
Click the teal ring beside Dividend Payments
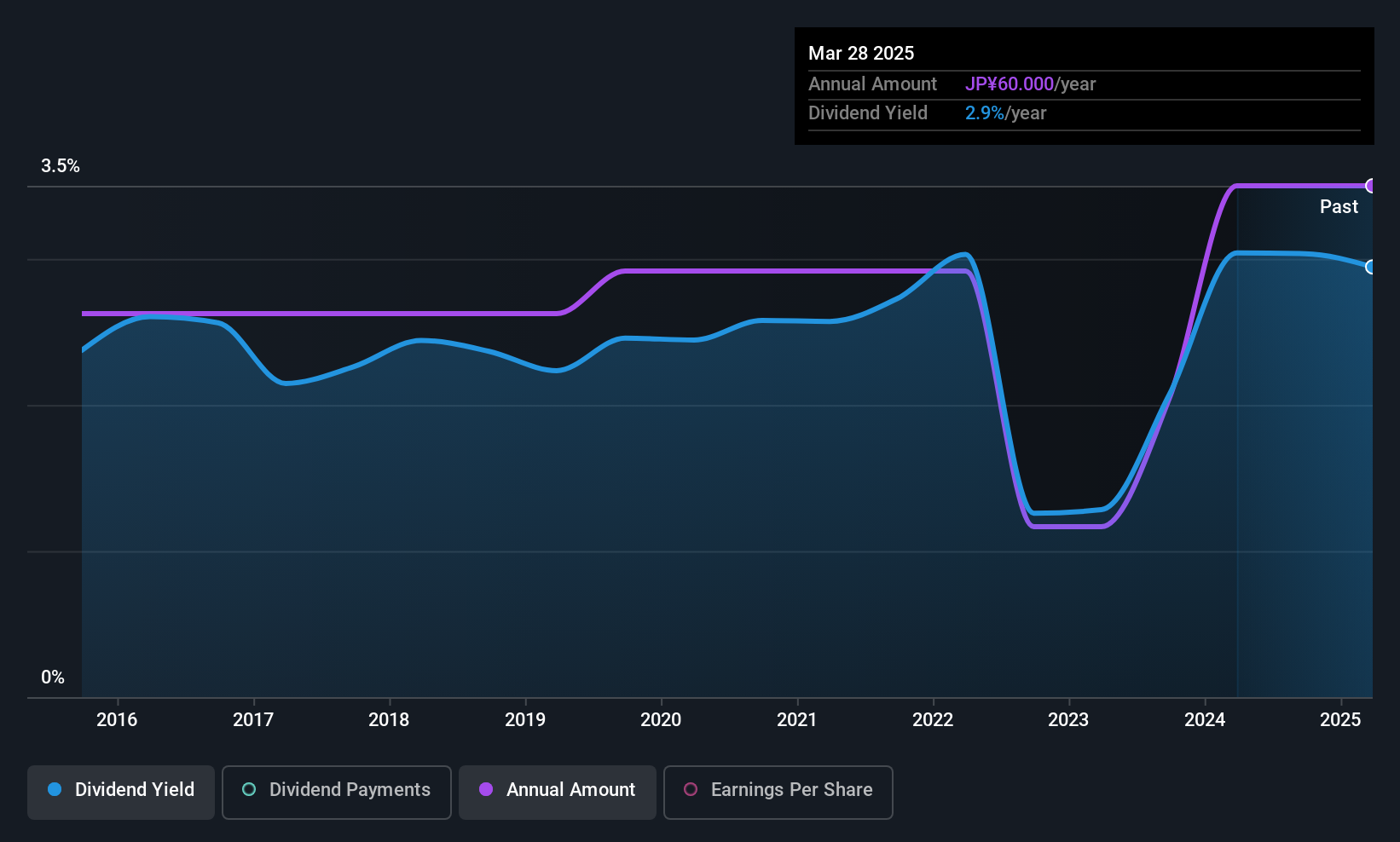click(x=249, y=790)
